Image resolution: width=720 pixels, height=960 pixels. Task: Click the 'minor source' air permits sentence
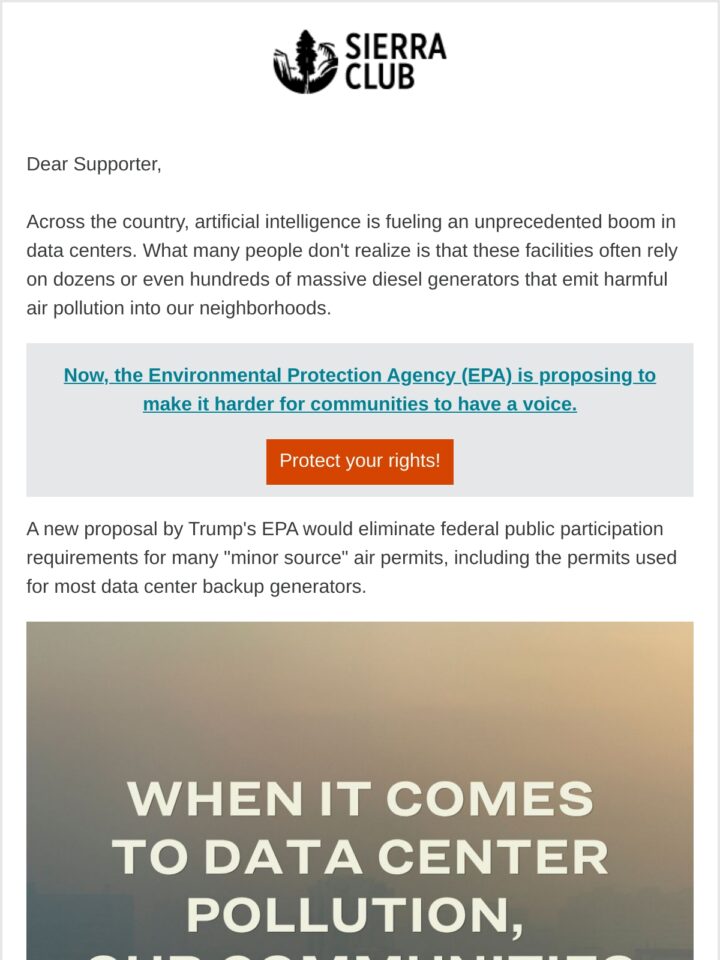pyautogui.click(x=351, y=558)
